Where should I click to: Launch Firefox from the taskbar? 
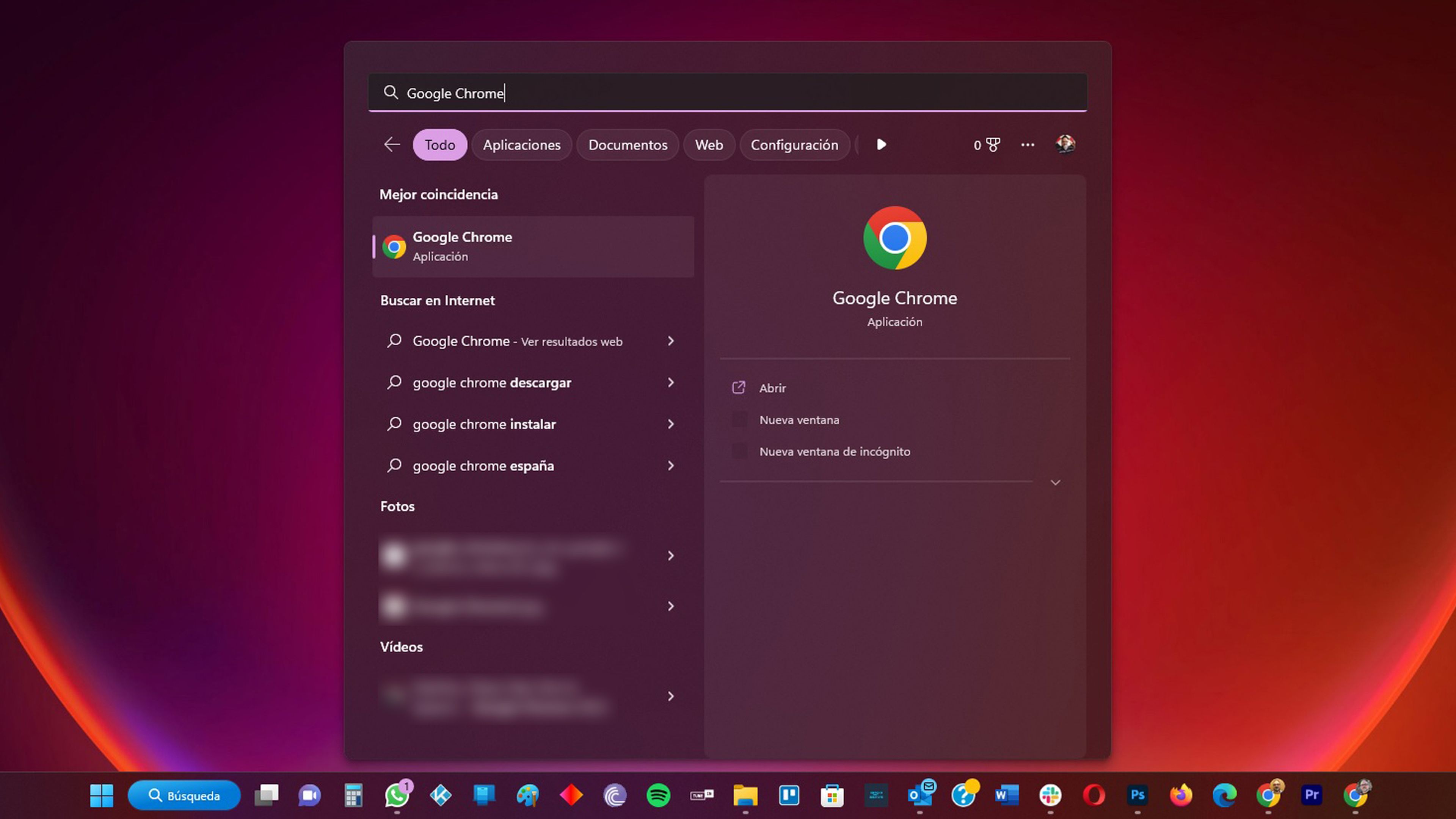[1181, 795]
